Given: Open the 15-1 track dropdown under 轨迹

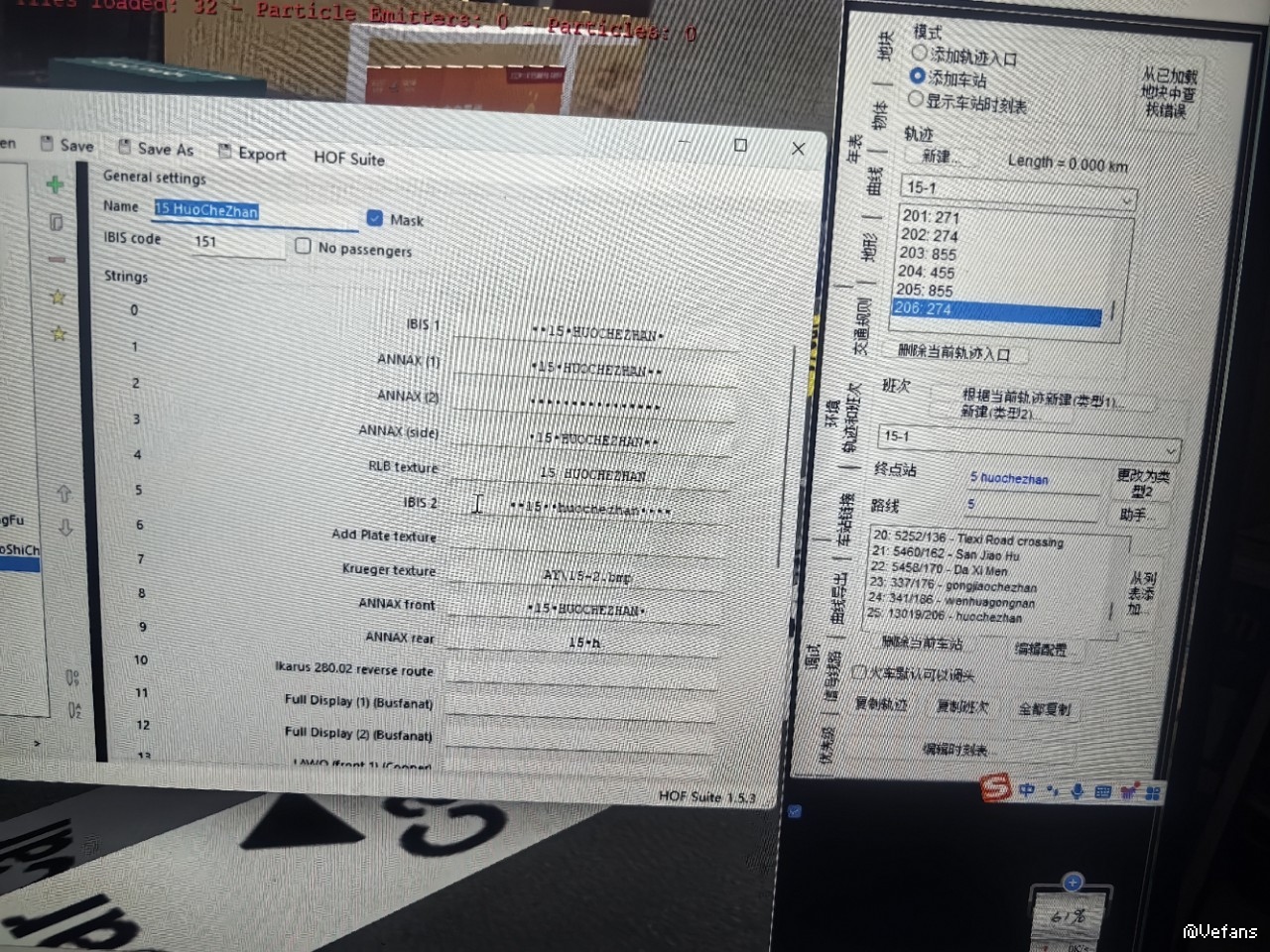Looking at the screenshot, I should pos(1019,192).
